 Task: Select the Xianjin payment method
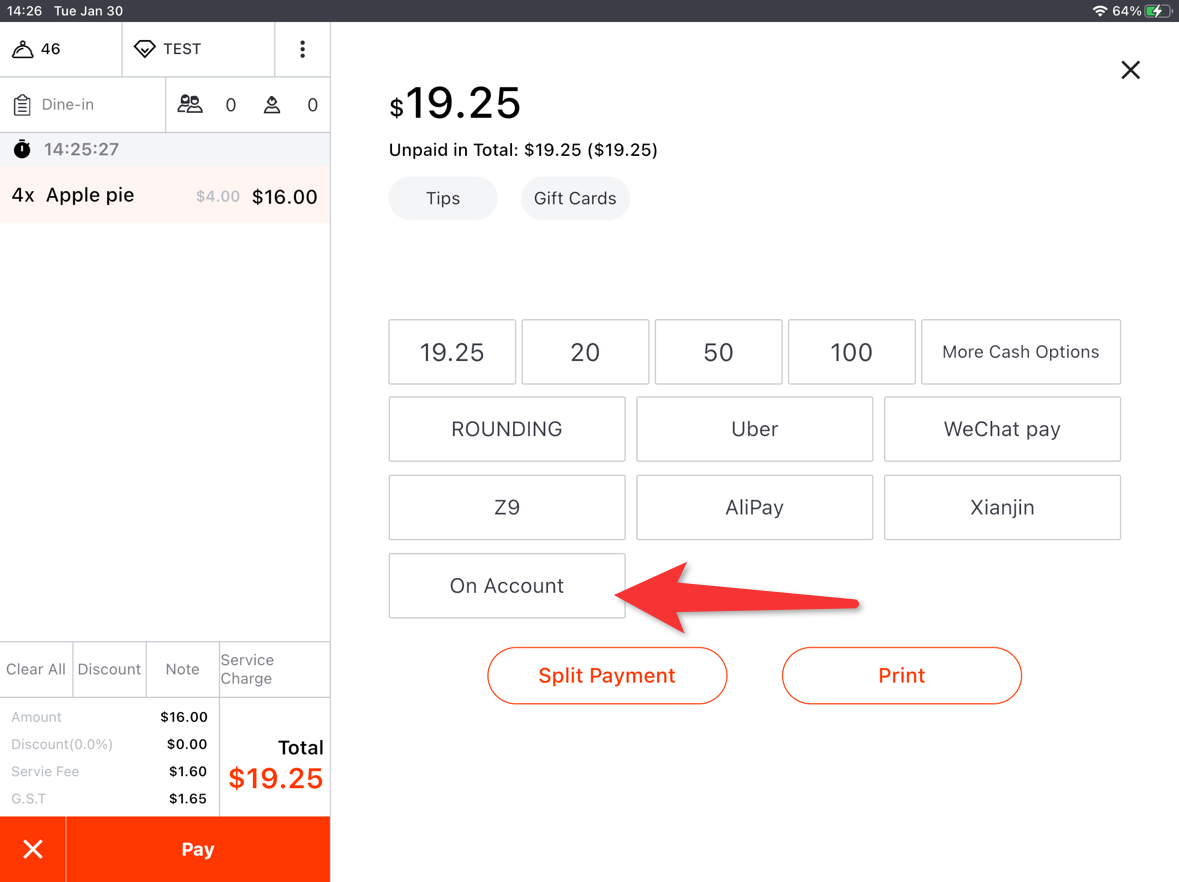coord(1002,508)
